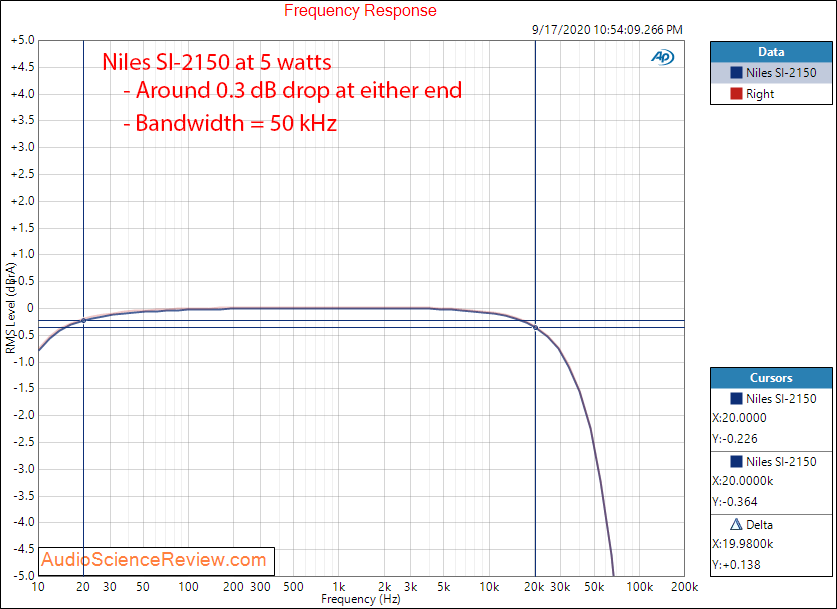Click the 0 tick on the level axis

click(30, 308)
